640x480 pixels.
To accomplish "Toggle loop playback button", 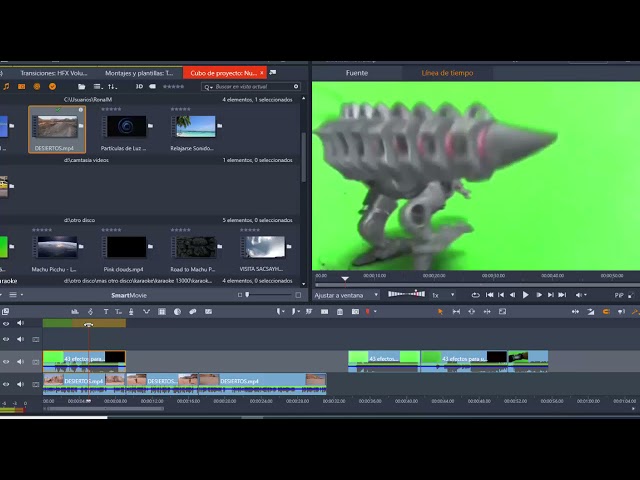I will tap(475, 295).
